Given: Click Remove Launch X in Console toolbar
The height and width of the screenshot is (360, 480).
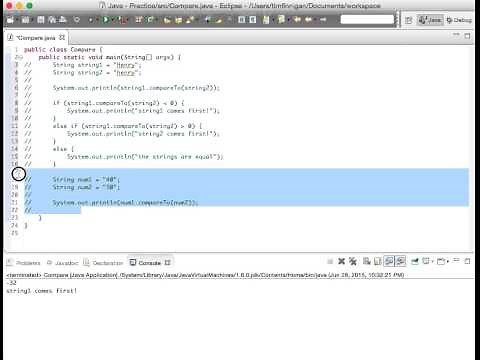Looking at the screenshot, I should click(x=341, y=261).
